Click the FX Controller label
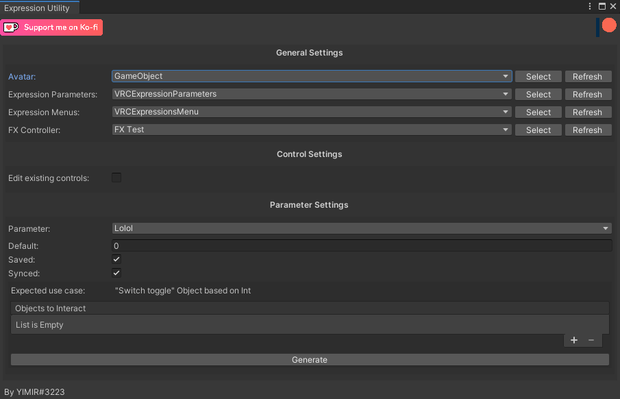Image resolution: width=620 pixels, height=399 pixels. click(x=34, y=130)
